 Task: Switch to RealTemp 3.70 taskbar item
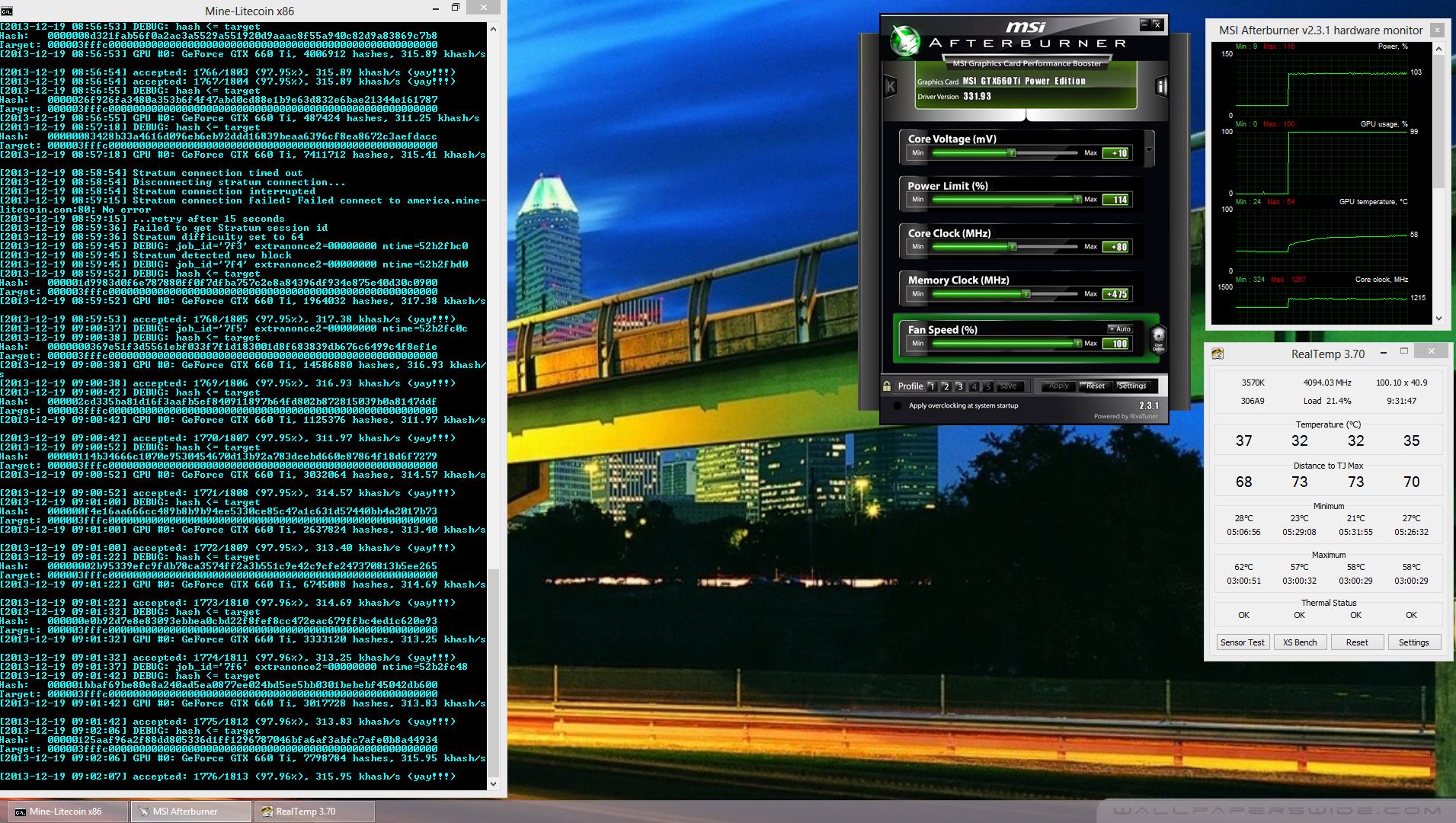315,812
